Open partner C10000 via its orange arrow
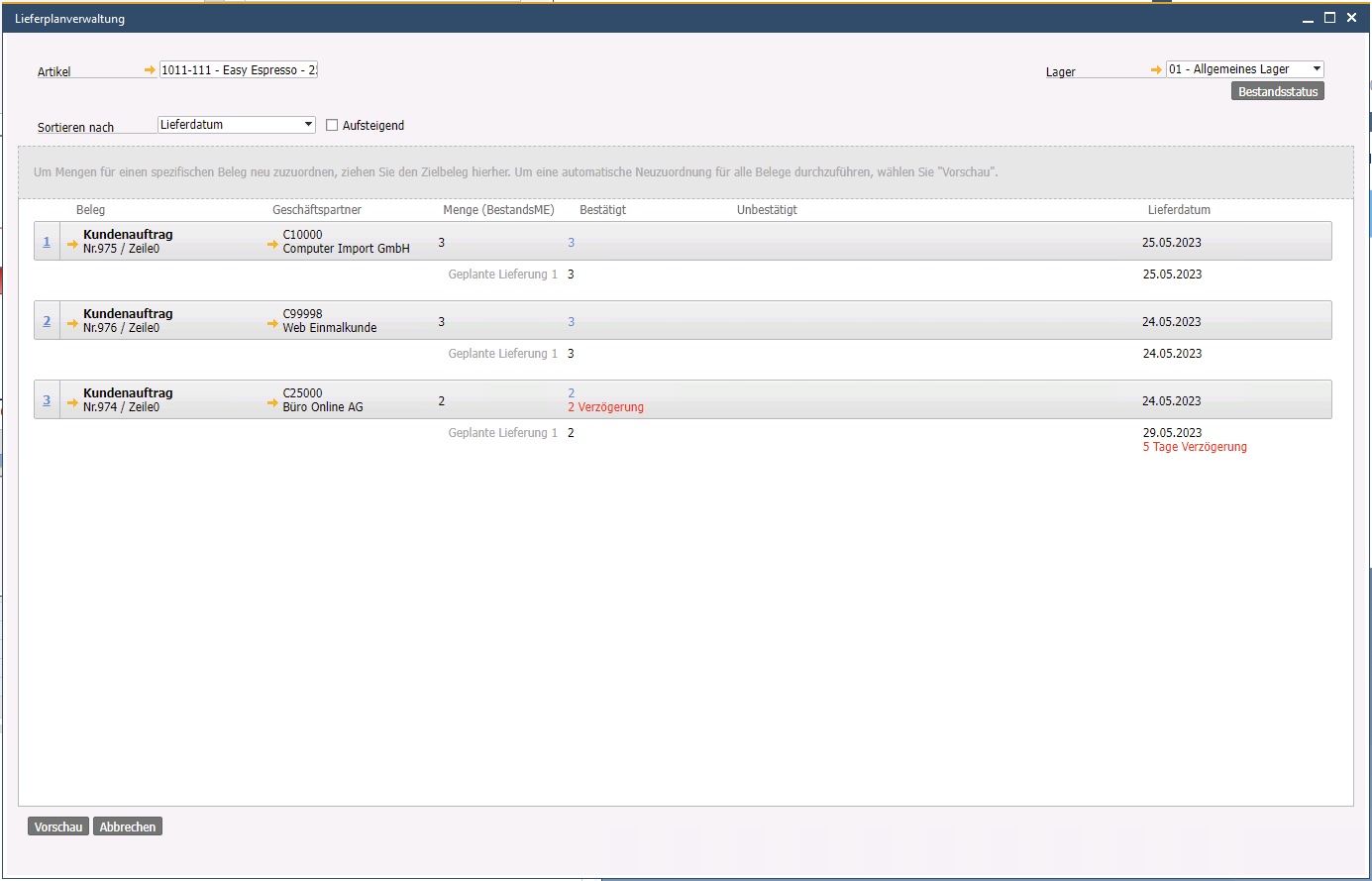The image size is (1372, 881). (x=272, y=244)
